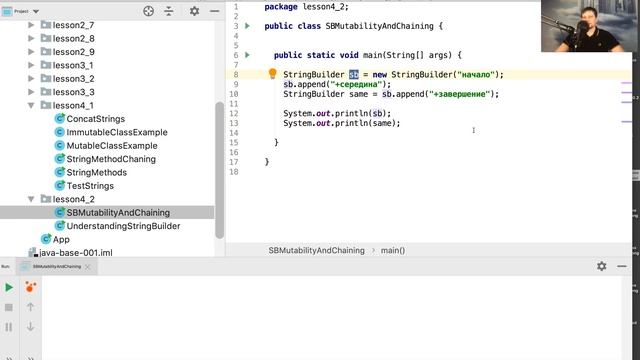640x360 pixels.
Task: Click the selected sb variable on line 8
Action: [x=354, y=74]
